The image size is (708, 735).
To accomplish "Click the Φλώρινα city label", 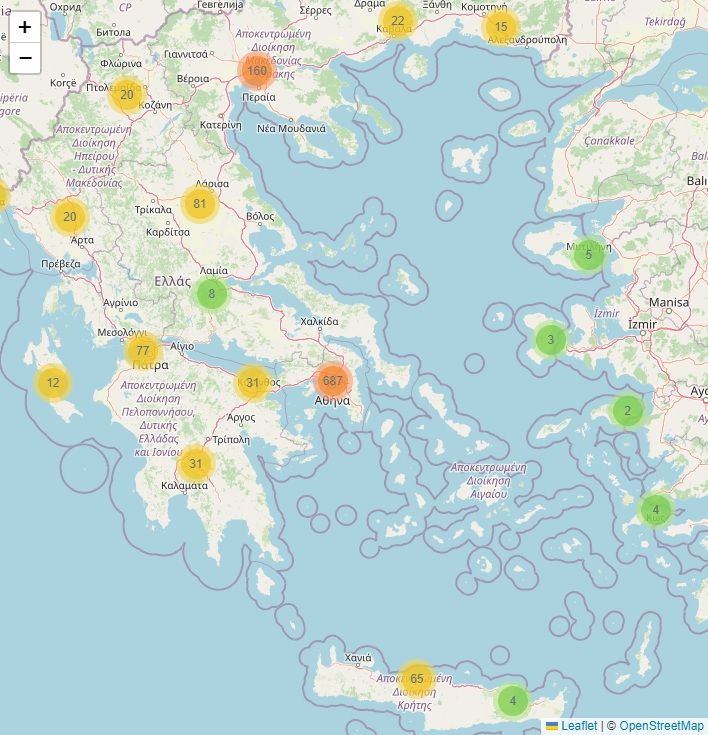I will 121,63.
